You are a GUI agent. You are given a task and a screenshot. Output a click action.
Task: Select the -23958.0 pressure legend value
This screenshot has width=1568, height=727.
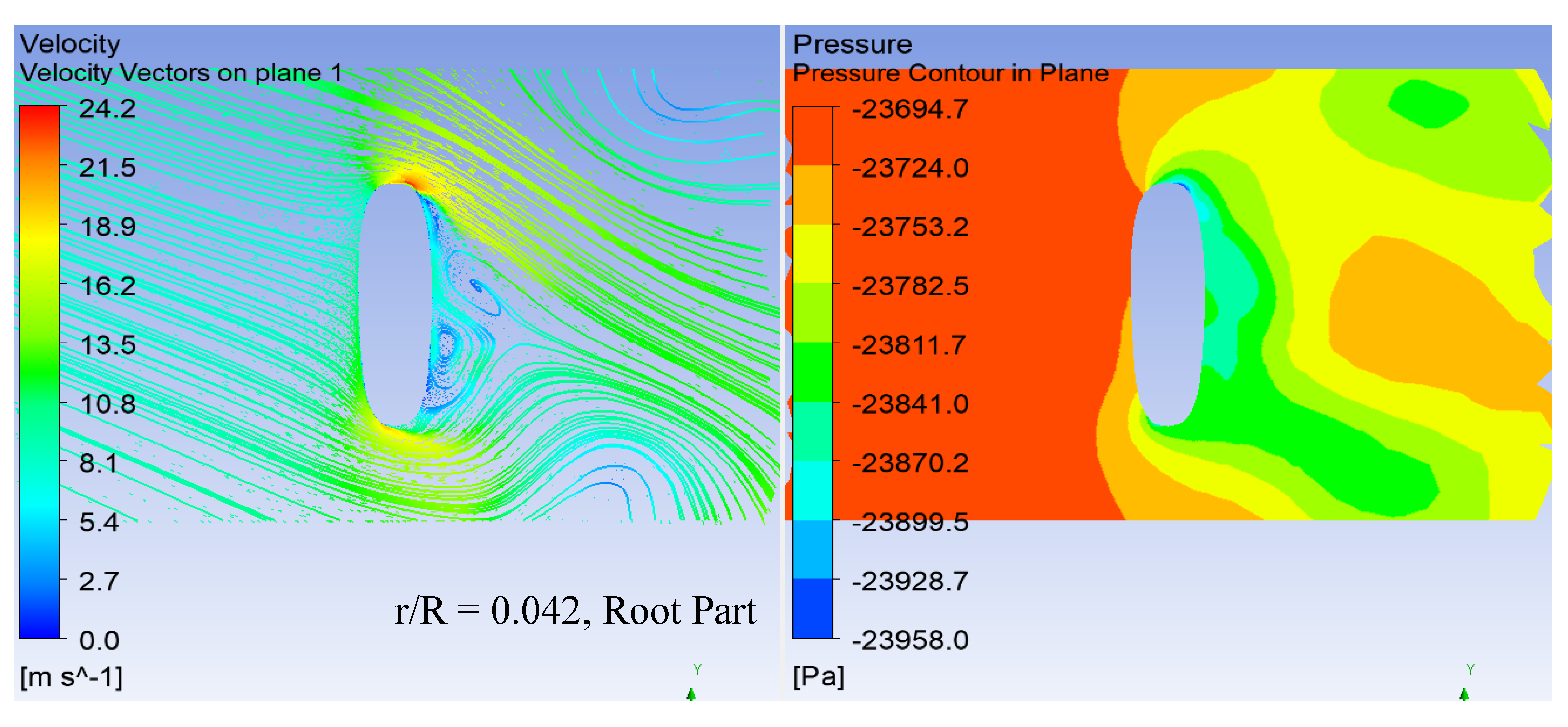click(910, 641)
